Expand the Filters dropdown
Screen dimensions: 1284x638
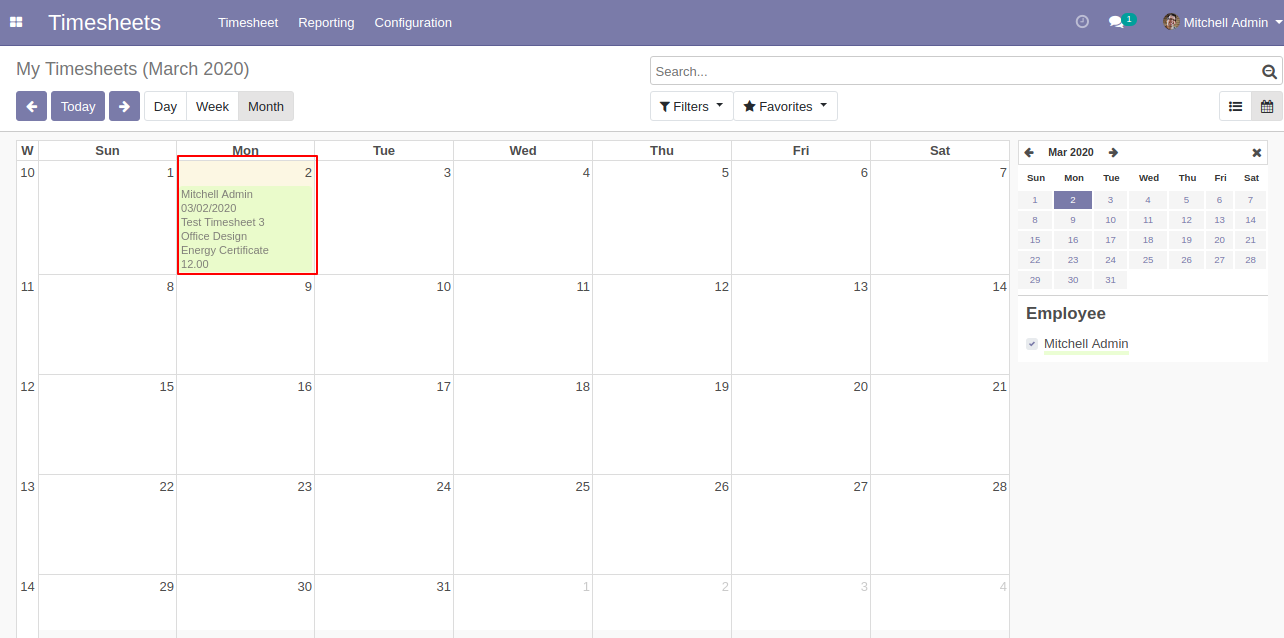coord(691,106)
